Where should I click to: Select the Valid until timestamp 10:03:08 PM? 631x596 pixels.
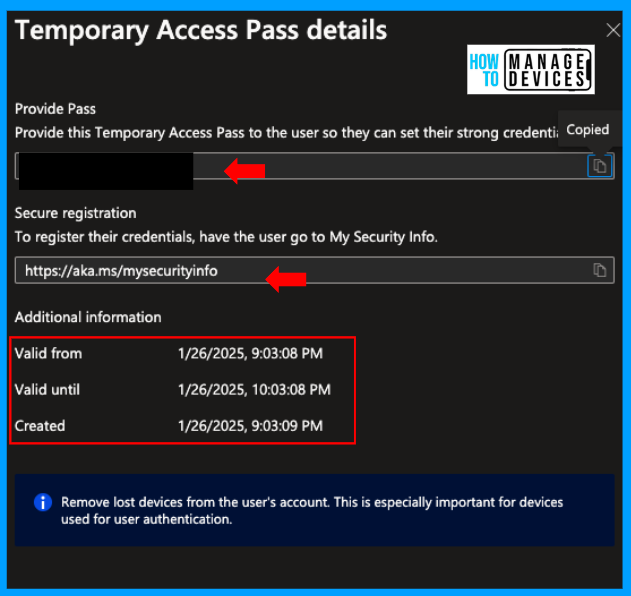[x=254, y=390]
